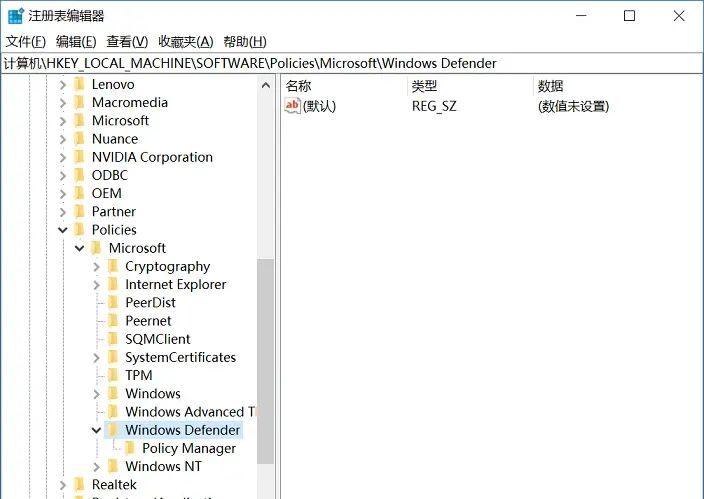This screenshot has width=704, height=499.
Task: Expand the top-level Microsoft key under SOFTWARE
Action: 63,121
